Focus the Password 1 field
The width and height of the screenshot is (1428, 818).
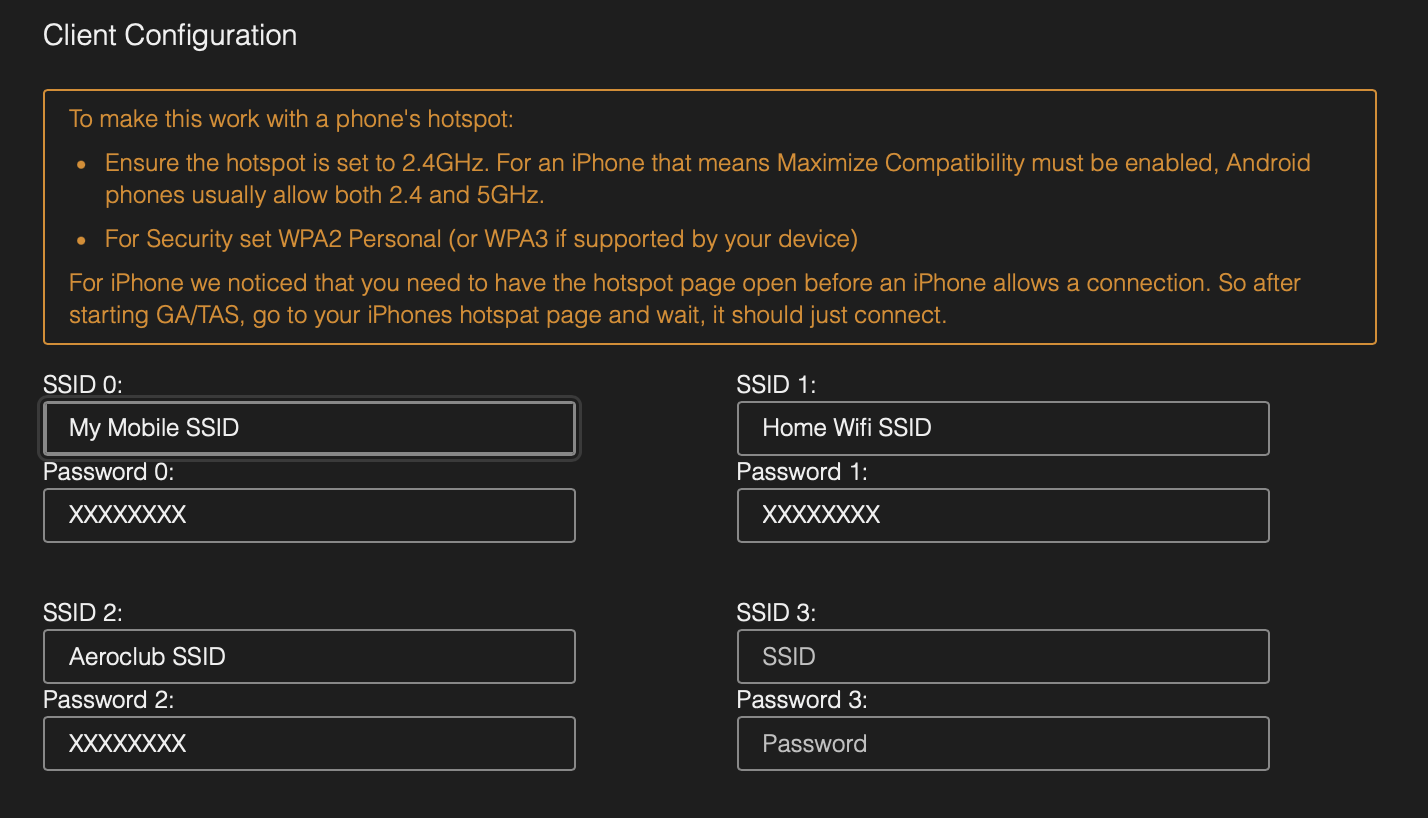pyautogui.click(x=1003, y=515)
